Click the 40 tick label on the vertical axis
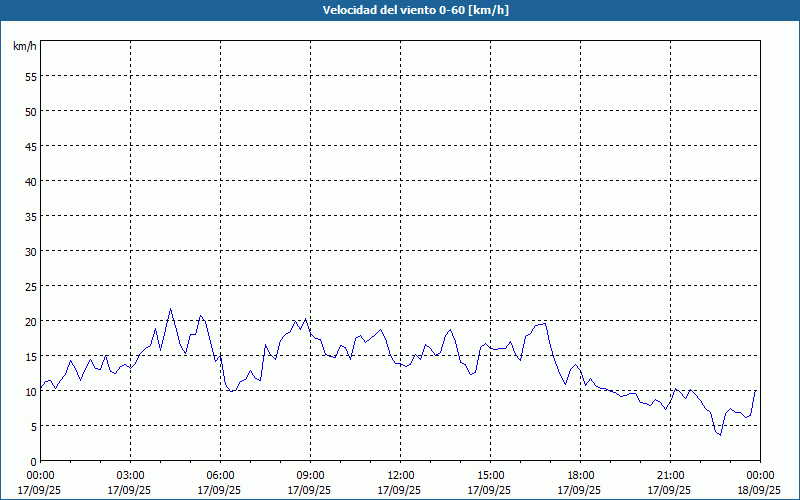This screenshot has width=800, height=500. [x=30, y=182]
